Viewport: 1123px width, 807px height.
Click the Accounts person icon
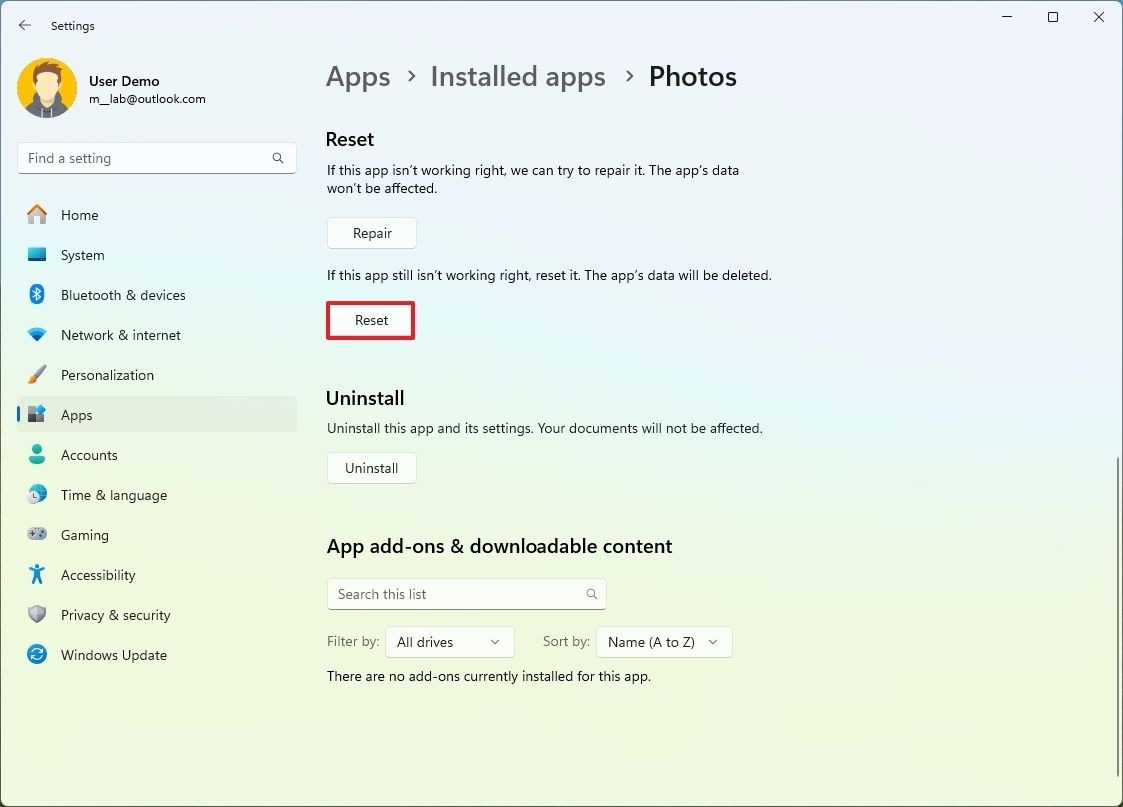tap(37, 454)
